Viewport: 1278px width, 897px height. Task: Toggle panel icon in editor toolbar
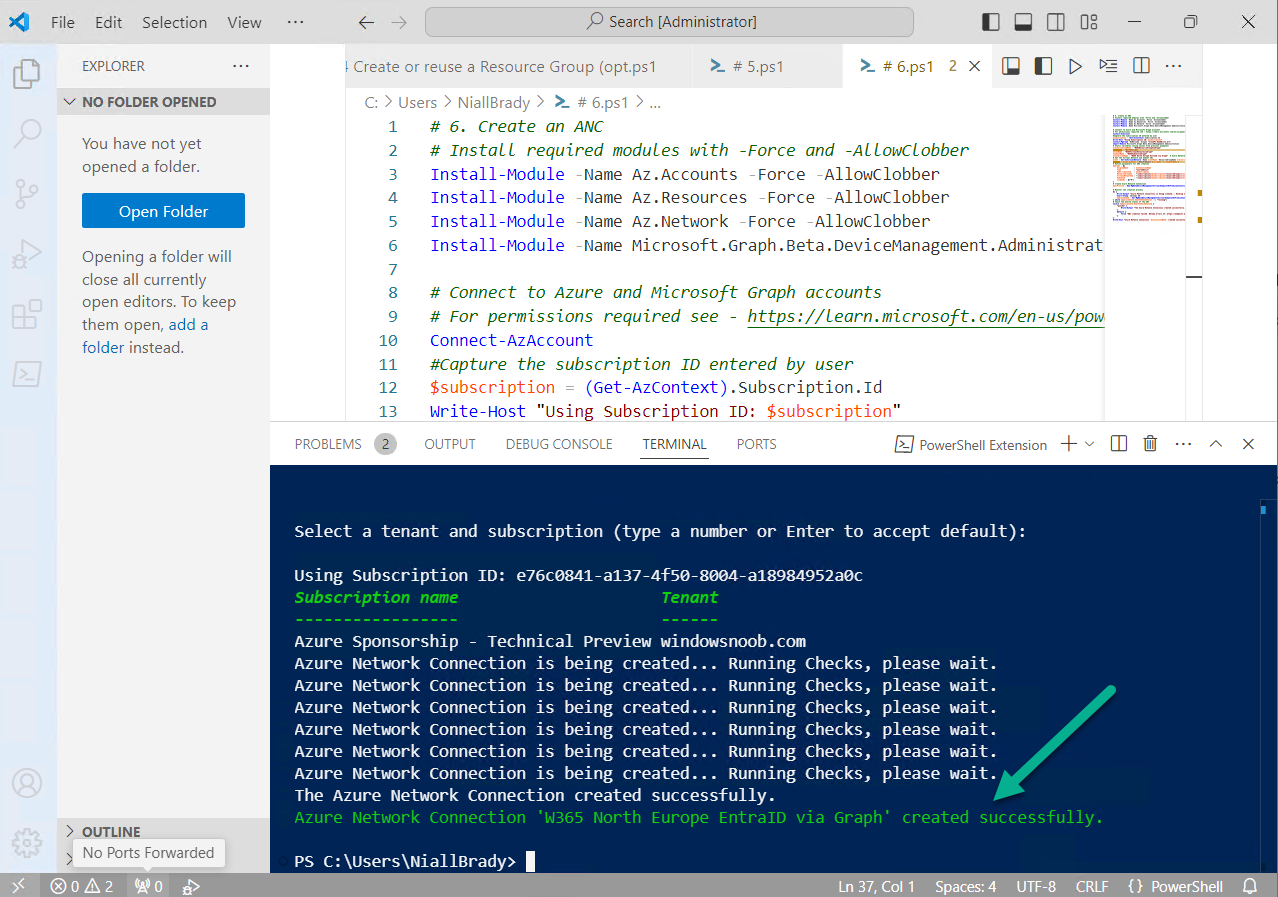click(1011, 66)
